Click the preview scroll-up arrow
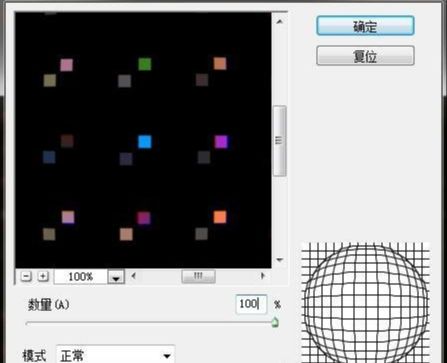Viewport: 447px width, 363px height. (x=280, y=22)
